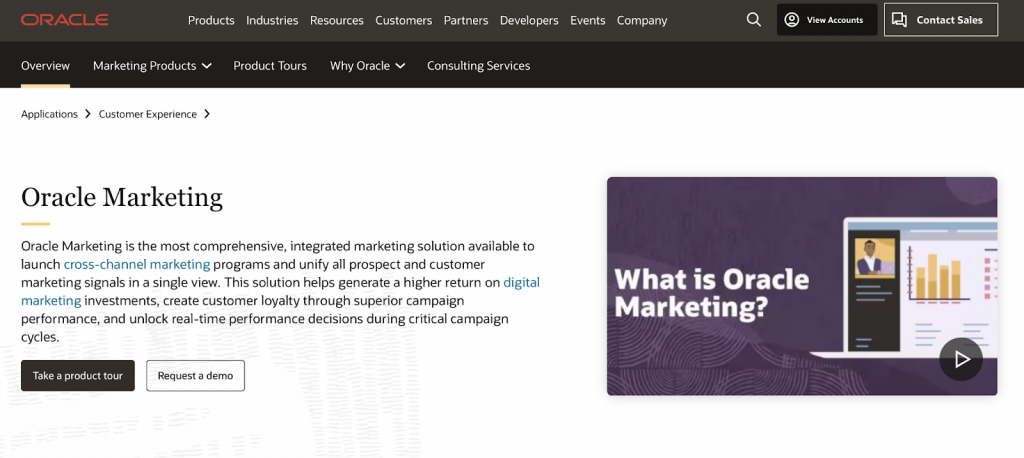Select the Overview tab
Screen dimensions: 1024x458
click(45, 66)
